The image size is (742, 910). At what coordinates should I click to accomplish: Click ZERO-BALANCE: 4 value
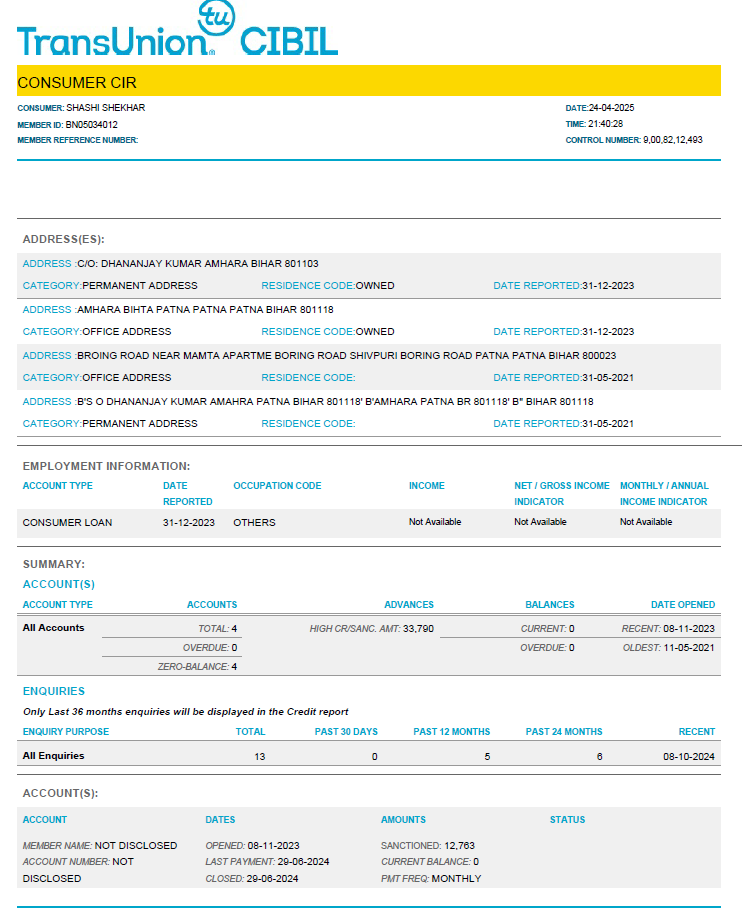click(x=197, y=667)
